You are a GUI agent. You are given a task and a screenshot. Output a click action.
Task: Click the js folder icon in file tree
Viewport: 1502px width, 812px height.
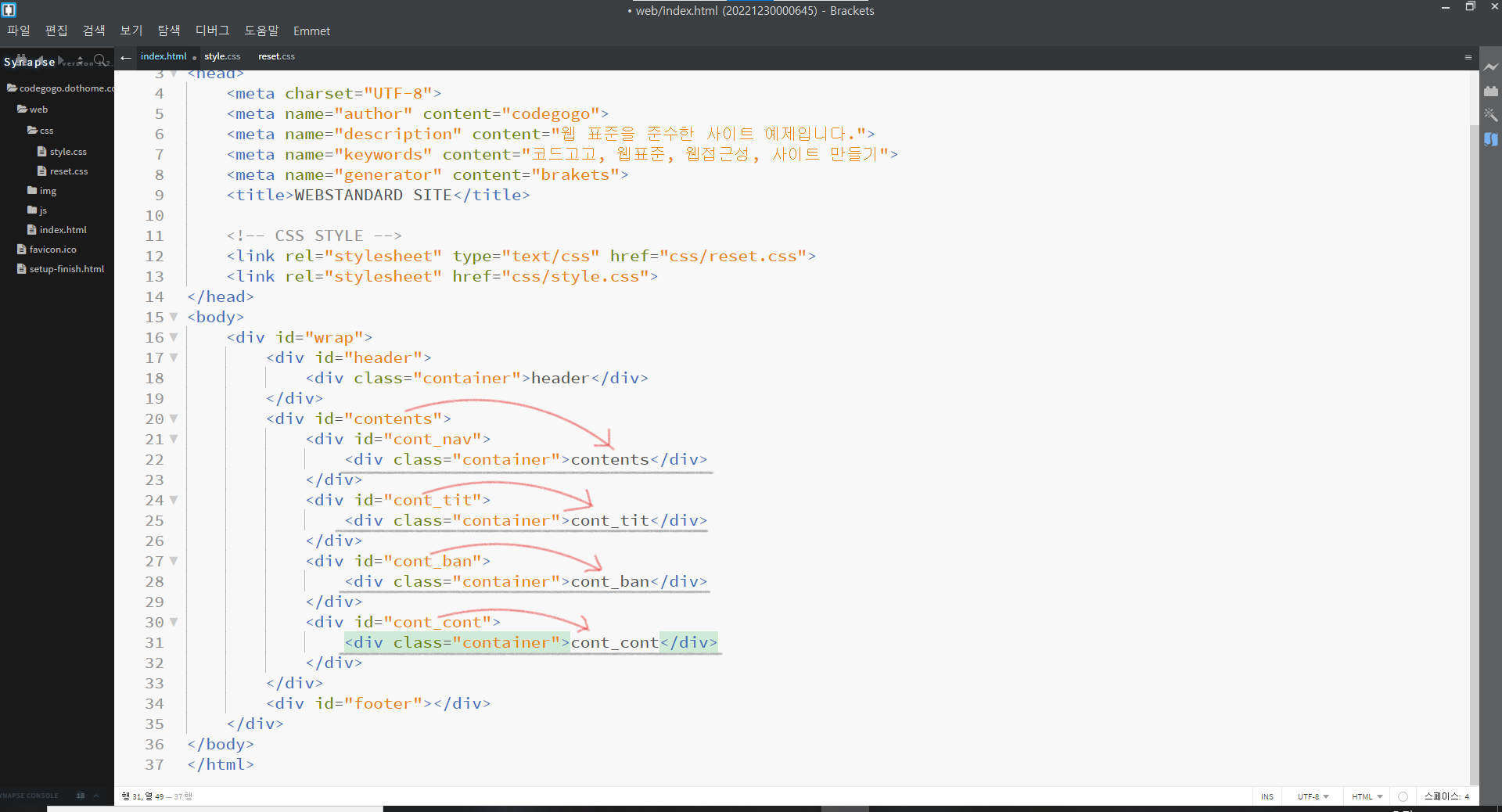[x=32, y=210]
